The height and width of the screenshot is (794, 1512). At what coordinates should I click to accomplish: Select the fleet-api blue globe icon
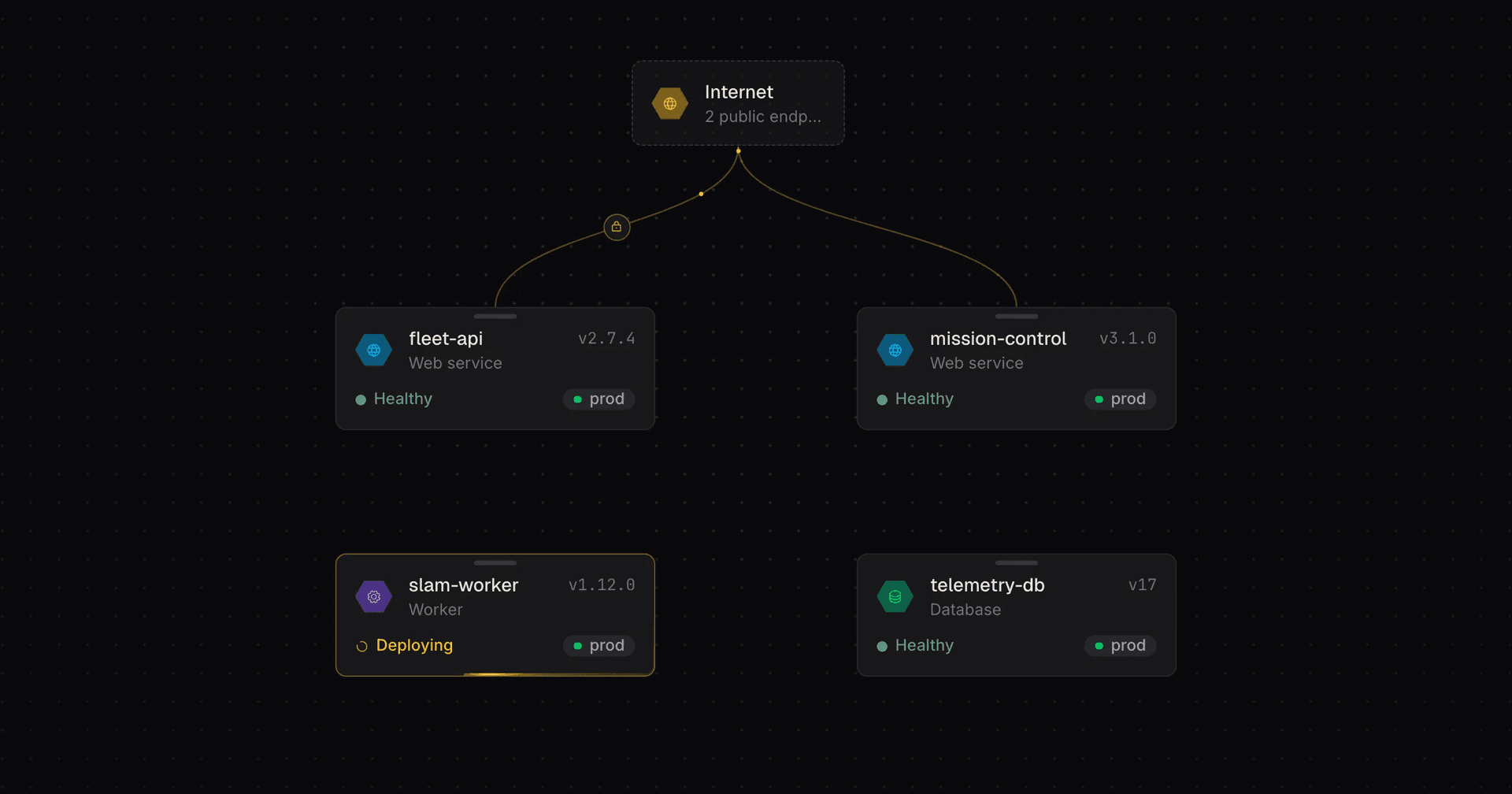374,350
